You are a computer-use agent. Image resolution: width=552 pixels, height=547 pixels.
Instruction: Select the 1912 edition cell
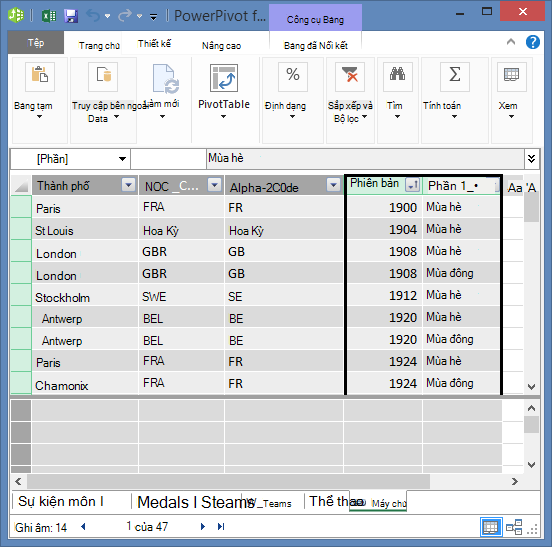[x=384, y=295]
